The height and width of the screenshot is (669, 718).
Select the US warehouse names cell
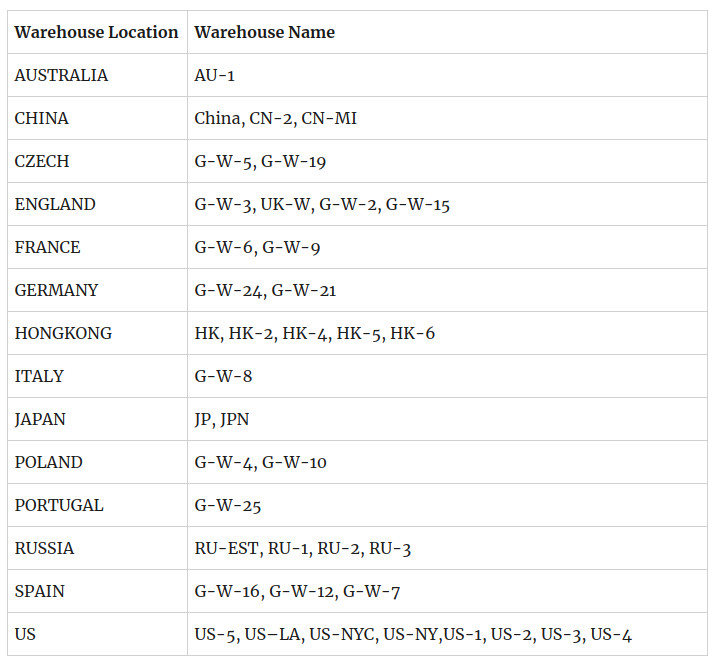coord(447,635)
